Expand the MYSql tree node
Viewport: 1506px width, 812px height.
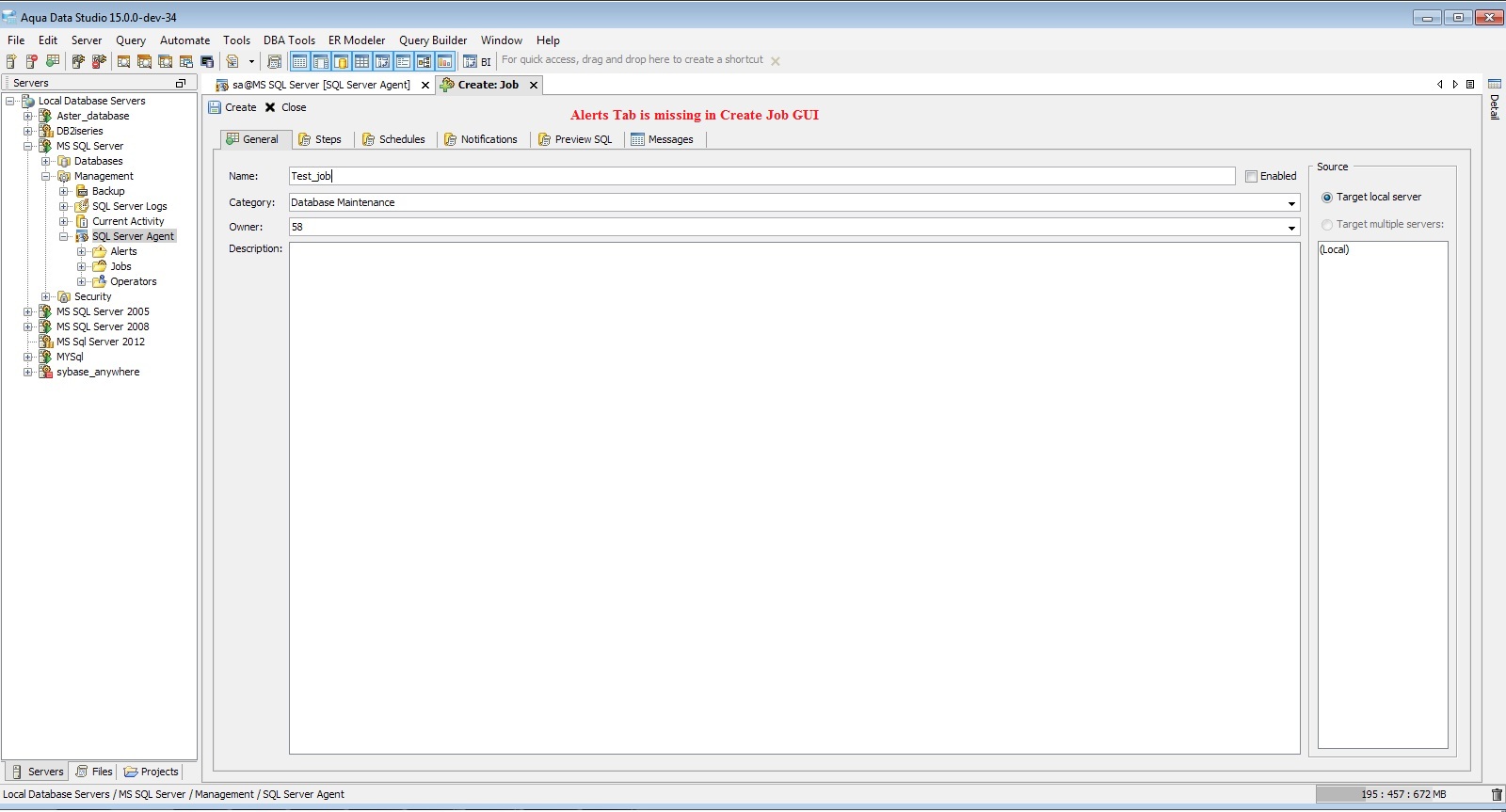coord(28,357)
